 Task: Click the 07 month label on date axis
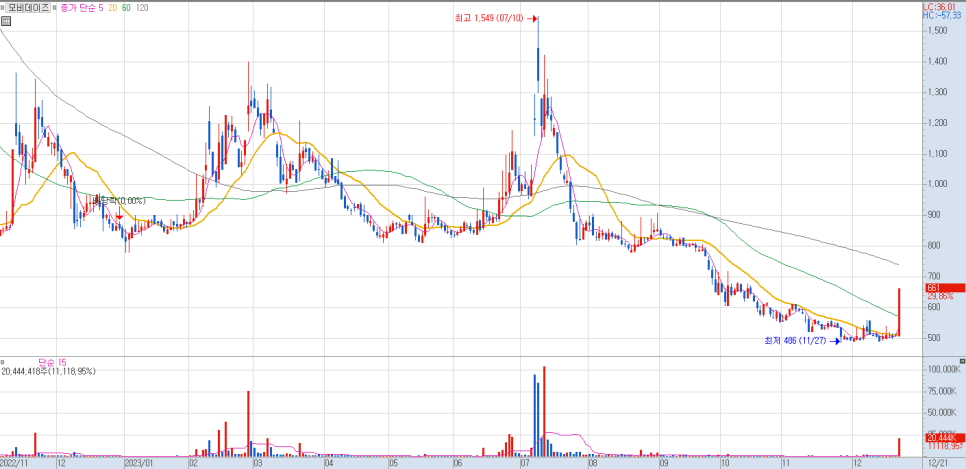click(x=526, y=462)
